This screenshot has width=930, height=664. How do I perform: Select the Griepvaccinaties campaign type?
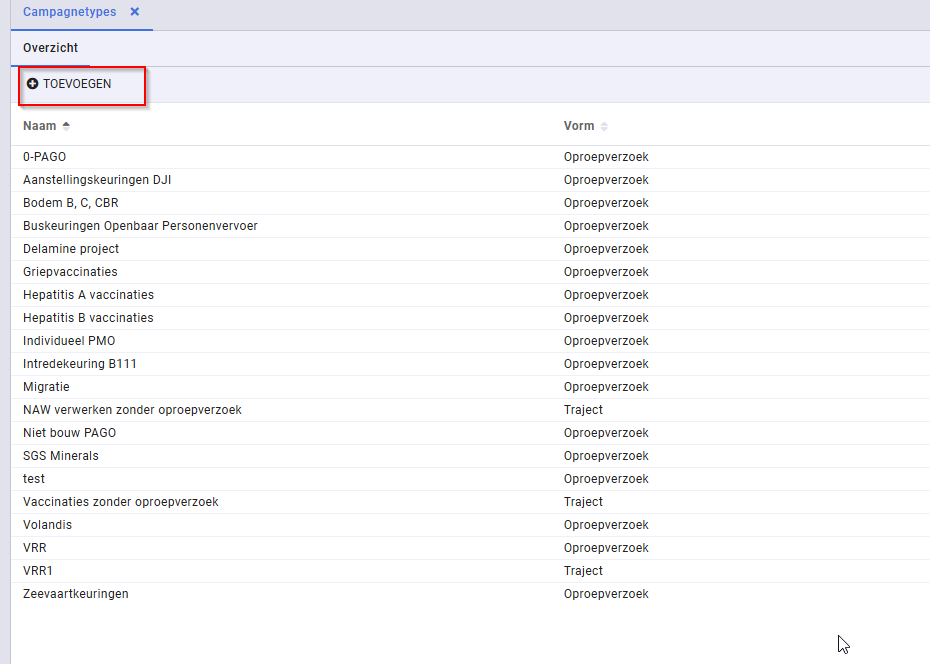[470, 272]
